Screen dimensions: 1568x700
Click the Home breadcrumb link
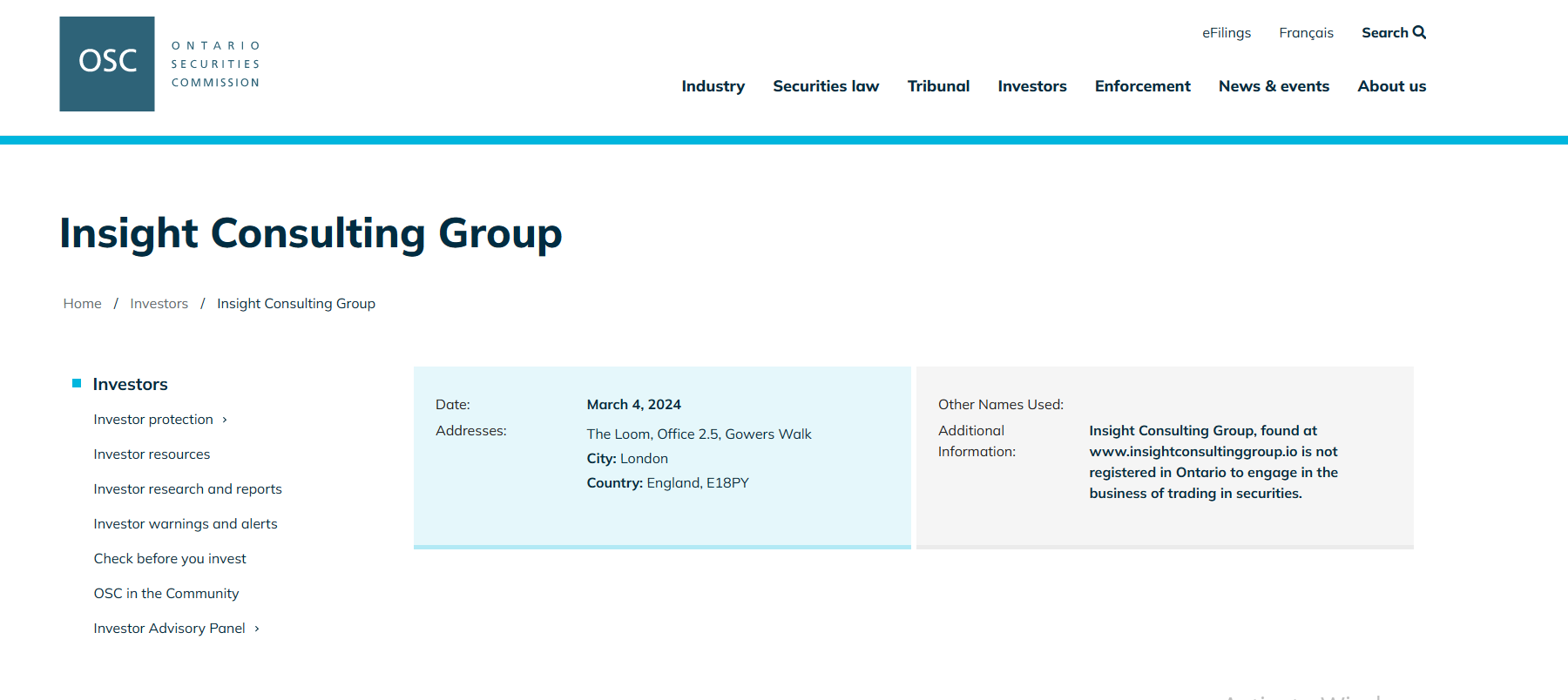point(82,304)
